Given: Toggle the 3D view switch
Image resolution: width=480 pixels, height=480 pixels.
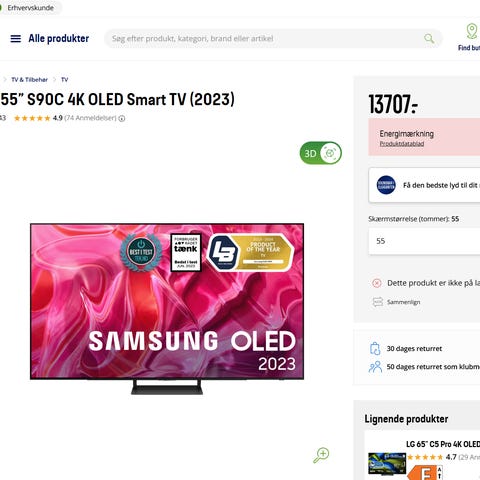Looking at the screenshot, I should coord(321,153).
